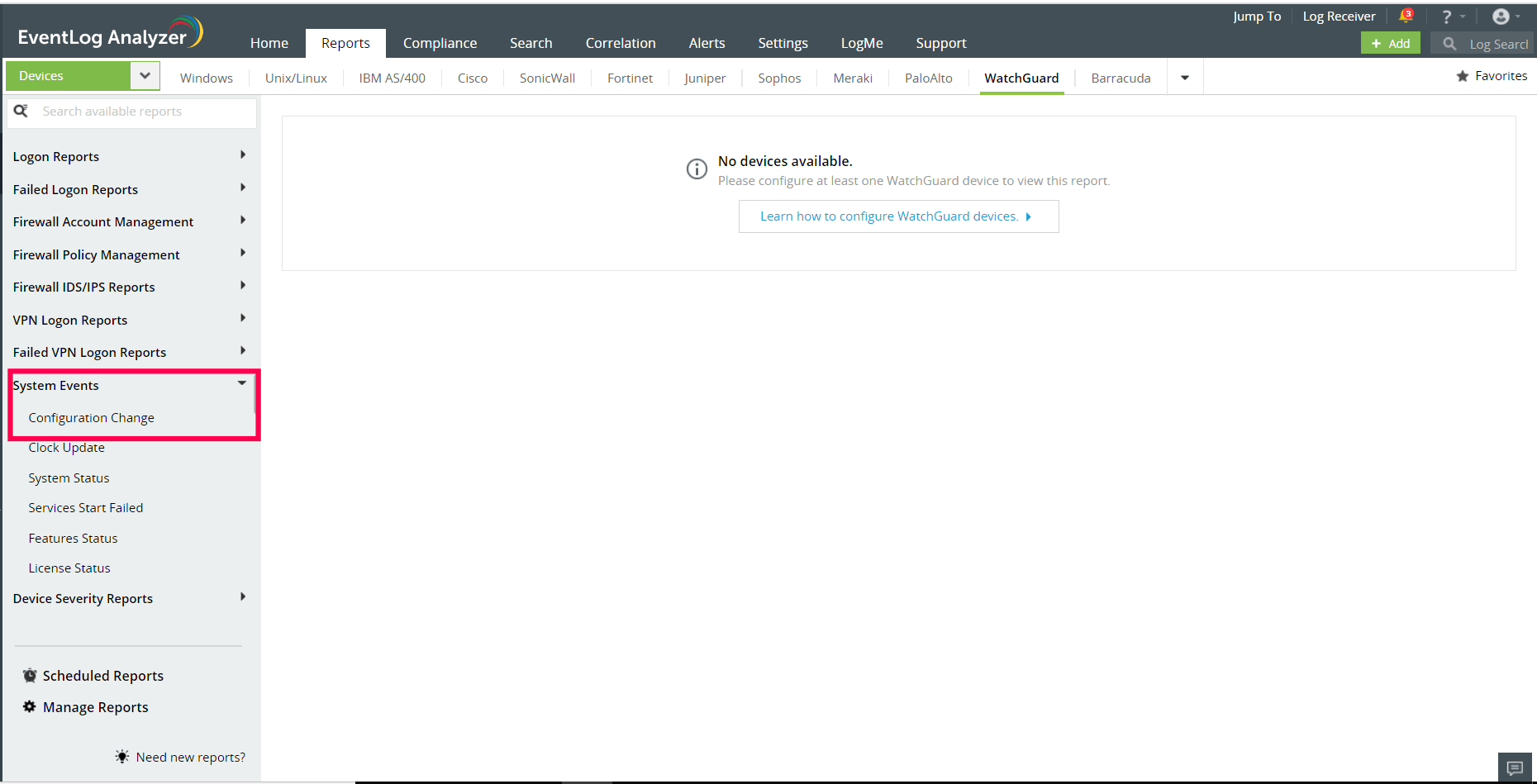Select the PaloAlto device tab
Screen dimensions: 1537x784
coord(928,78)
